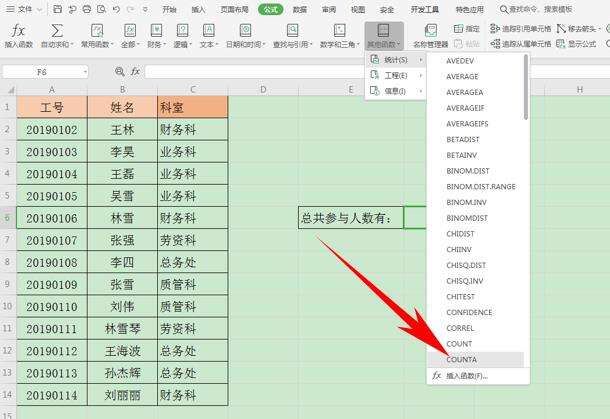Screen dimensions: 610x419
Task: Open the 名称管理器 name manager
Action: tap(430, 30)
